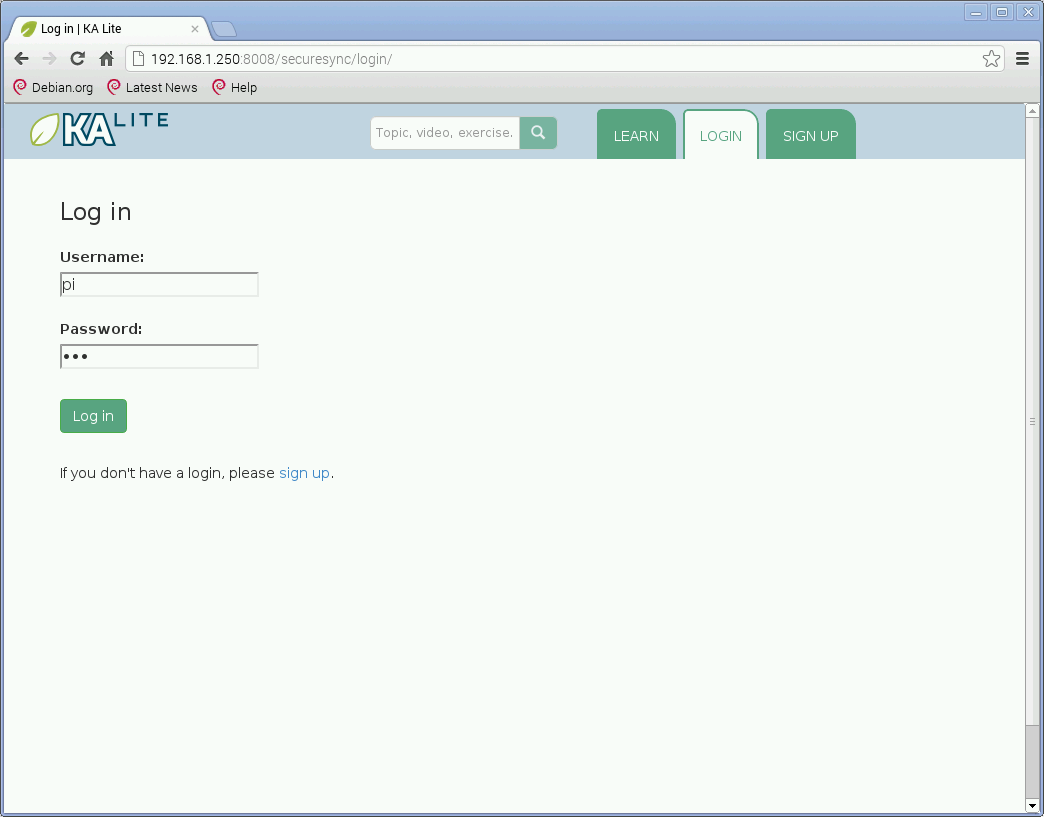Open the Debian.org bookmark
Viewport: 1044px width, 817px height.
(53, 88)
